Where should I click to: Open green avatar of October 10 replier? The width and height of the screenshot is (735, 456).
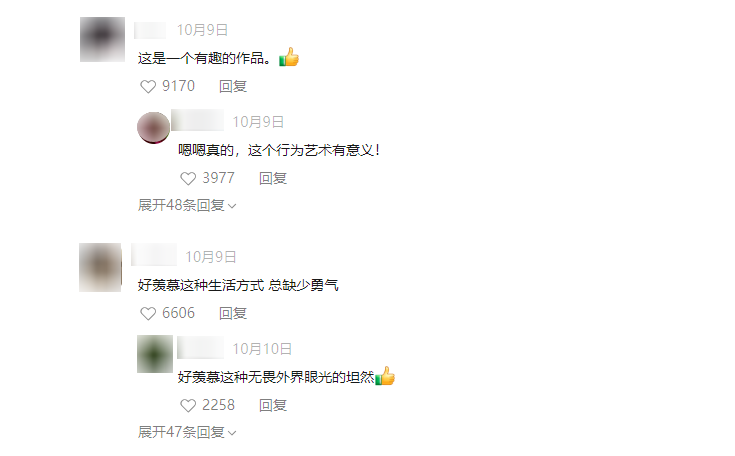155,354
